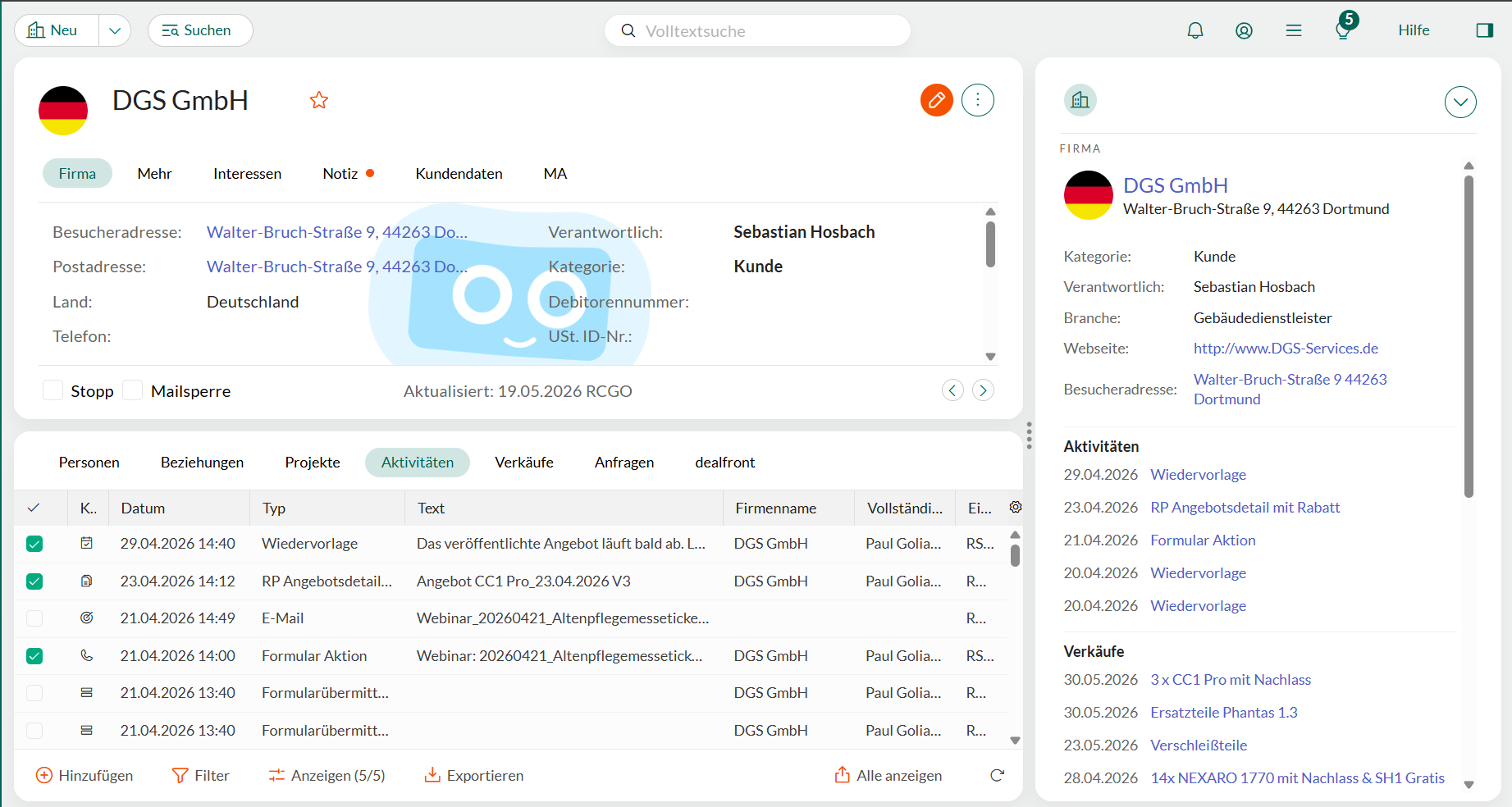The width and height of the screenshot is (1512, 807).
Task: Open the hamburger main menu
Action: [1294, 30]
